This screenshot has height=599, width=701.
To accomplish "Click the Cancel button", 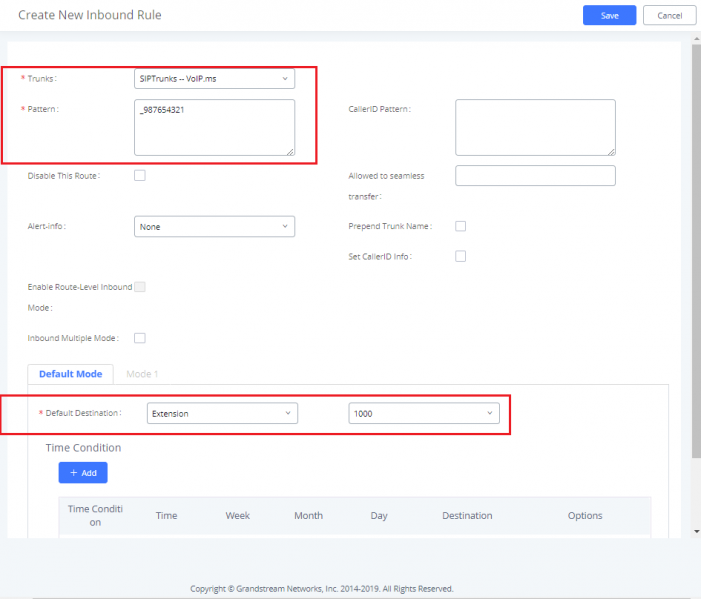I will 669,15.
